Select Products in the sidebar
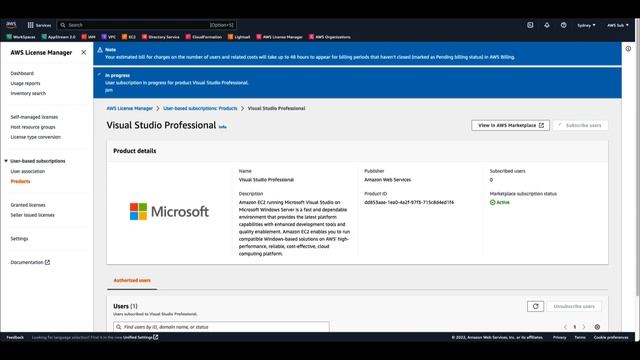This screenshot has height=360, width=640. point(20,181)
